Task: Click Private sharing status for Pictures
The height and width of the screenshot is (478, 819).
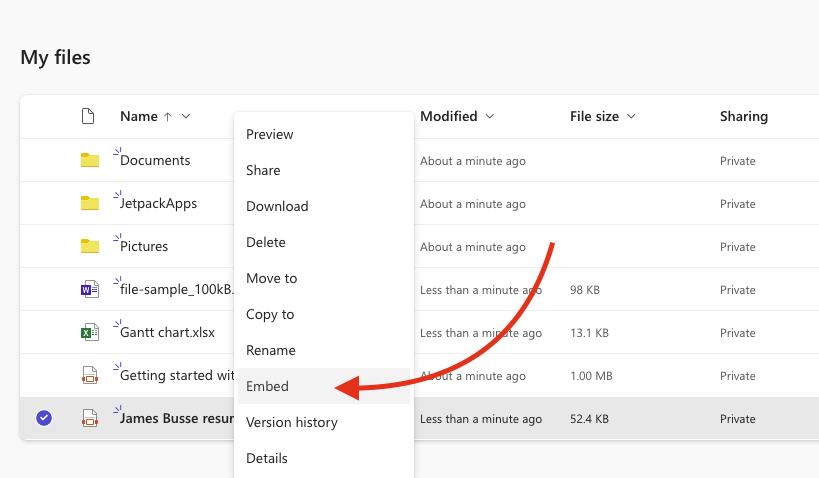Action: coord(738,247)
